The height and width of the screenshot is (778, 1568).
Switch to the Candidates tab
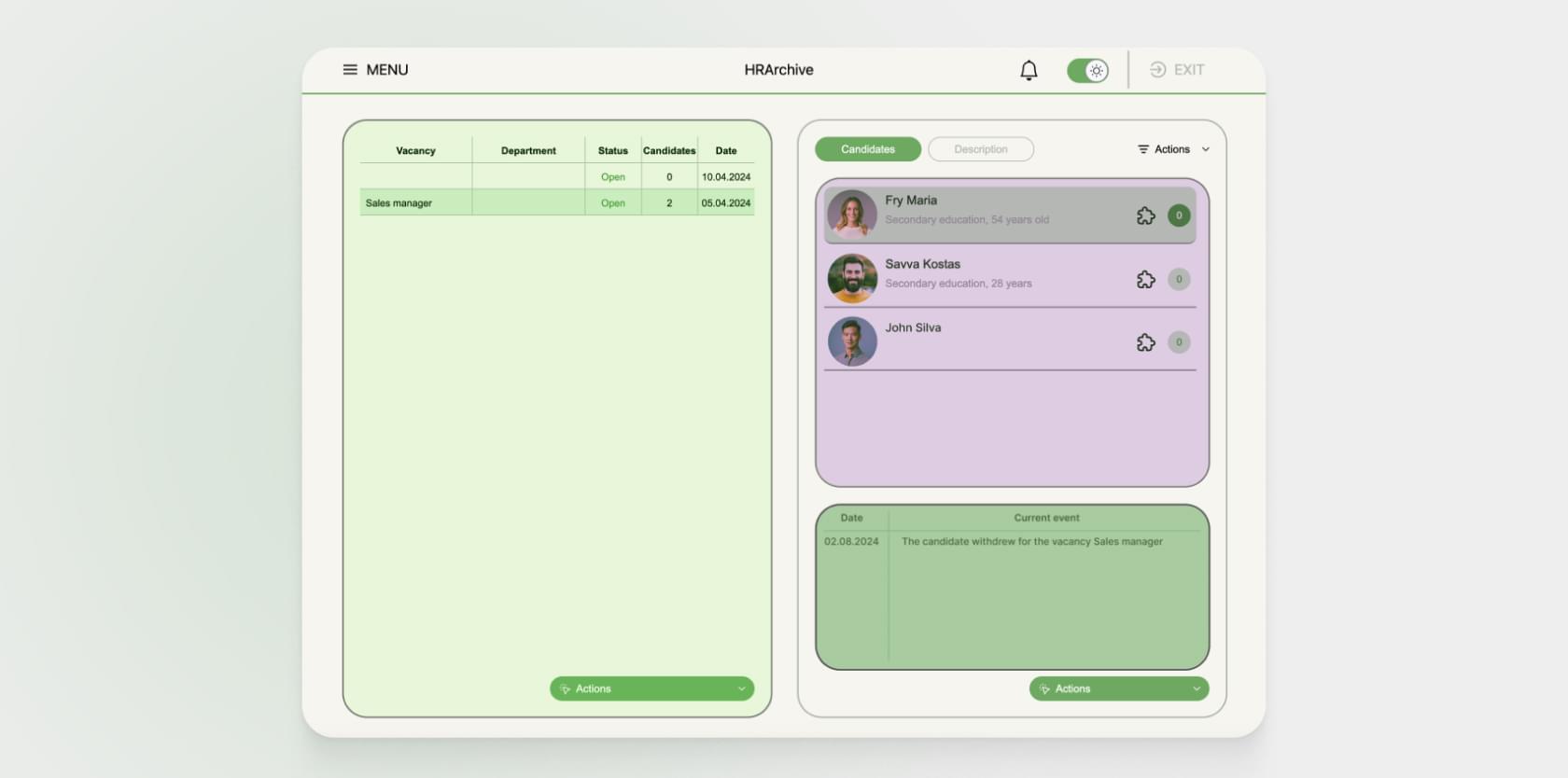pos(867,149)
